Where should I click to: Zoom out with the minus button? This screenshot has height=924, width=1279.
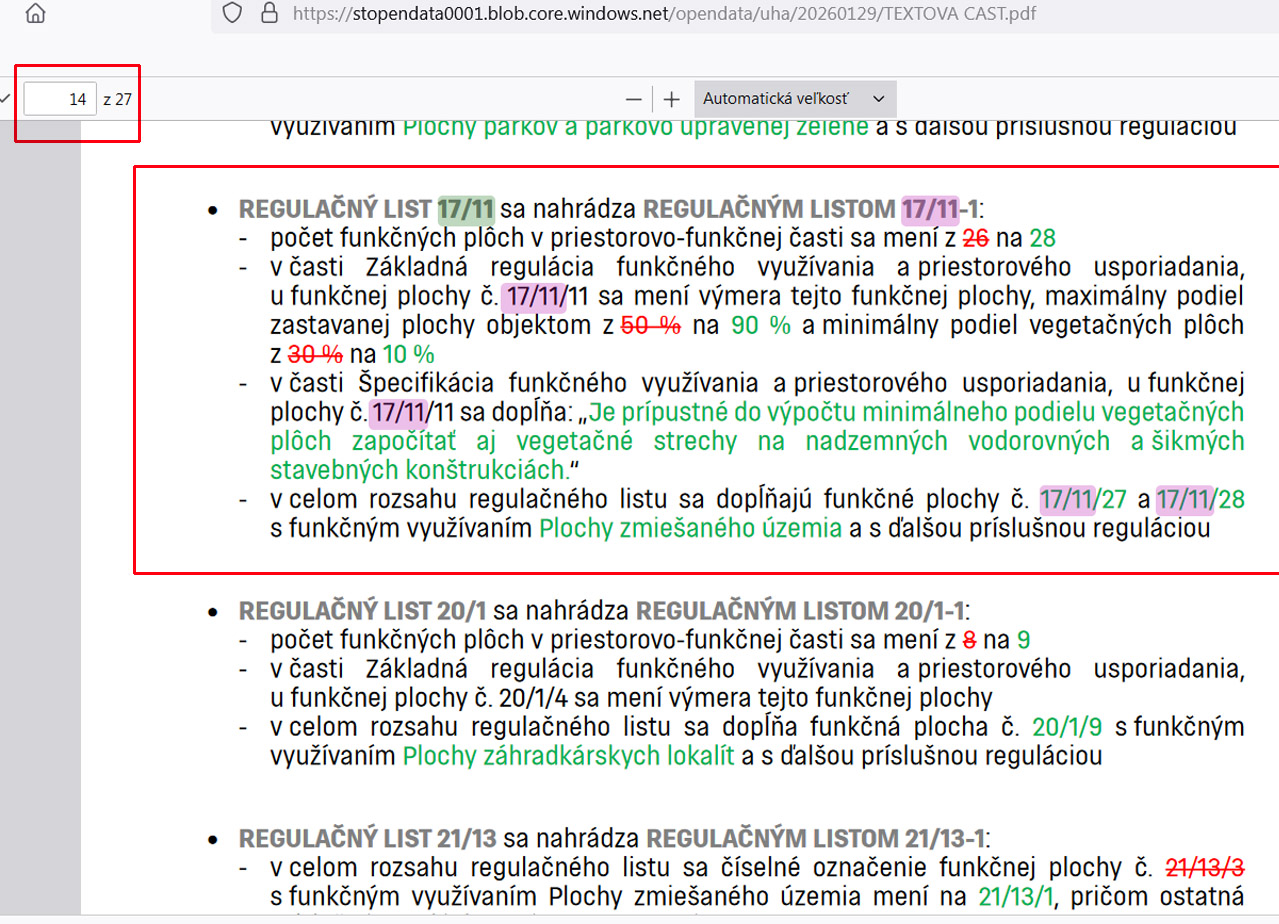[x=633, y=99]
